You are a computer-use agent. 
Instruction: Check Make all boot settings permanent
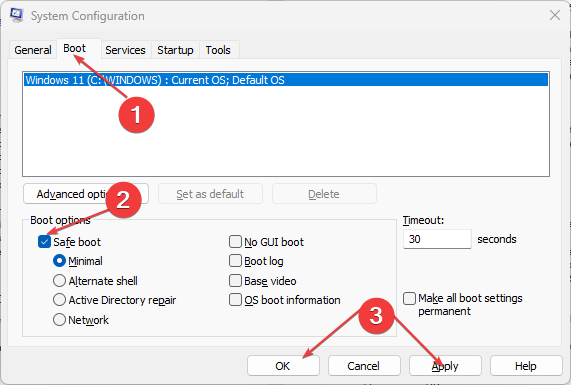(409, 298)
